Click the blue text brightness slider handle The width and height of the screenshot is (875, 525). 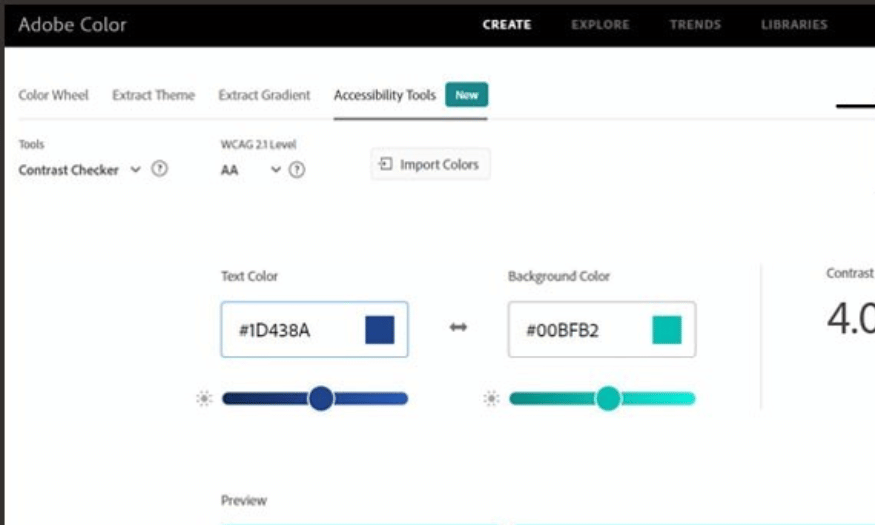321,398
